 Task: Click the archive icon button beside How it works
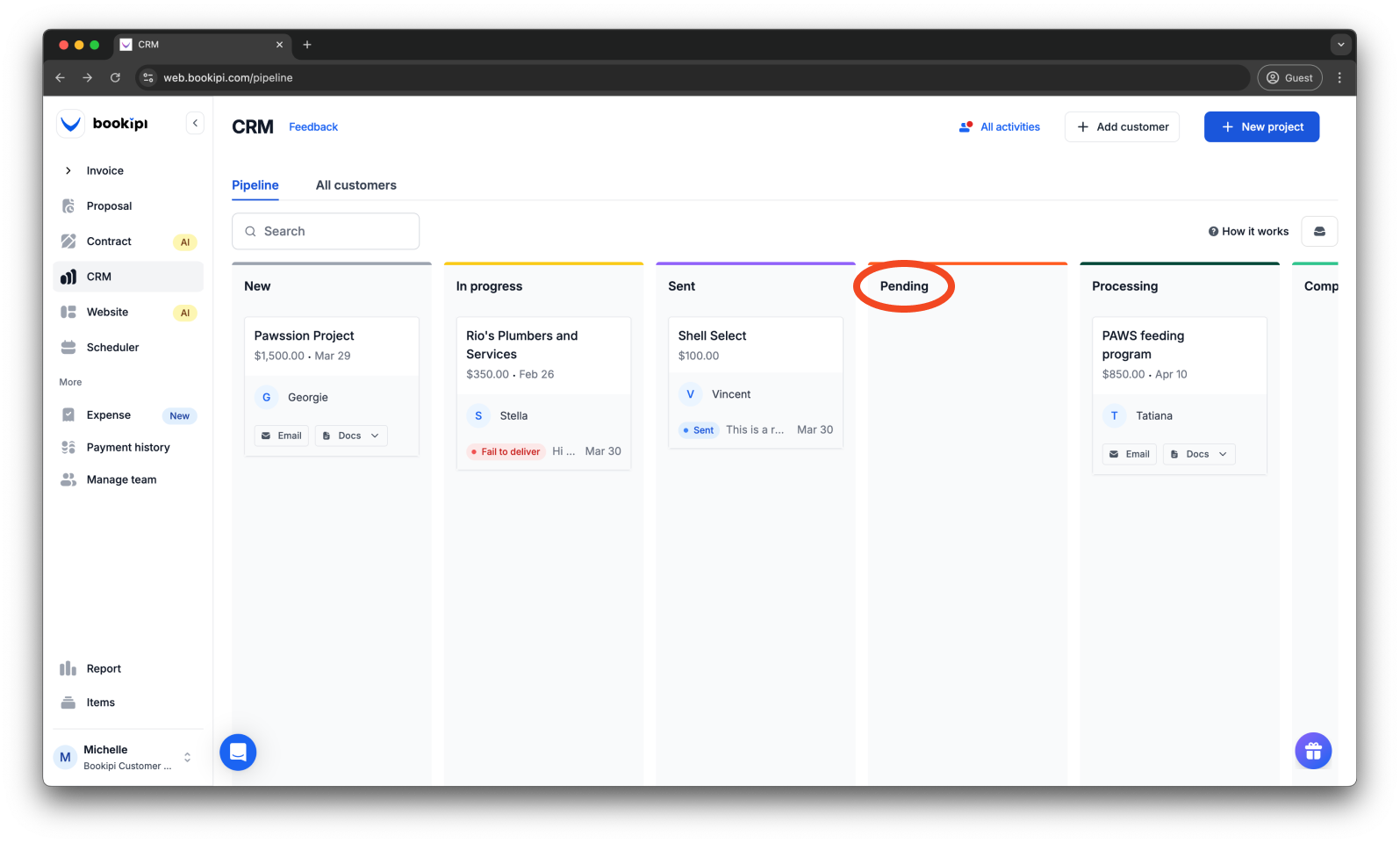1319,232
